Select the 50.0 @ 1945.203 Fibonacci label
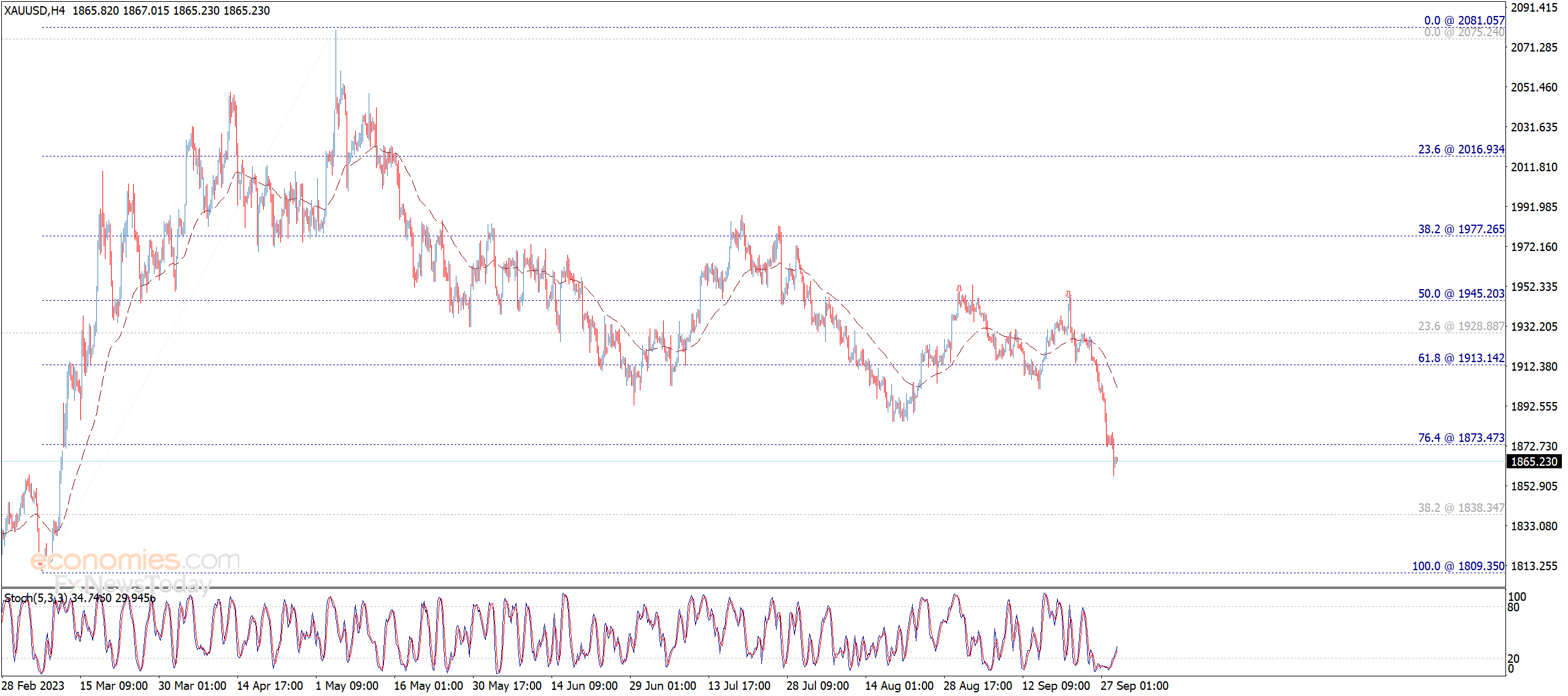This screenshot has width=1568, height=696. pyautogui.click(x=1461, y=293)
